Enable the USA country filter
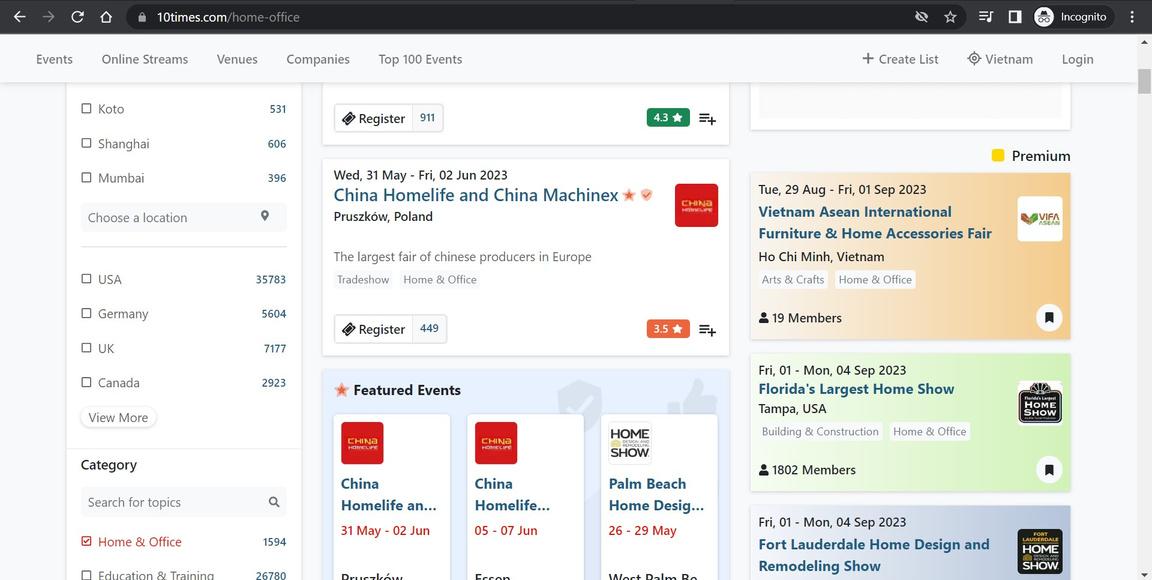The image size is (1152, 580). (87, 279)
